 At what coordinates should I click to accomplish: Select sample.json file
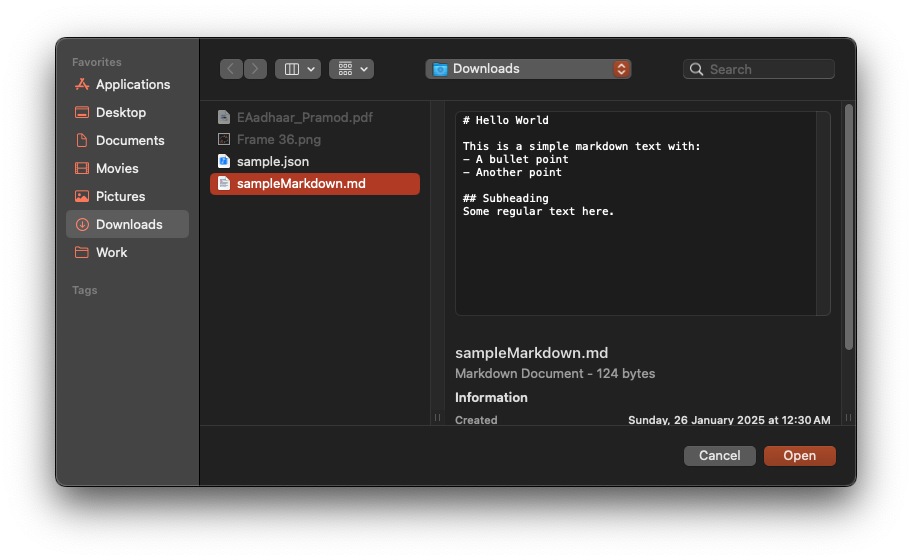pos(315,162)
